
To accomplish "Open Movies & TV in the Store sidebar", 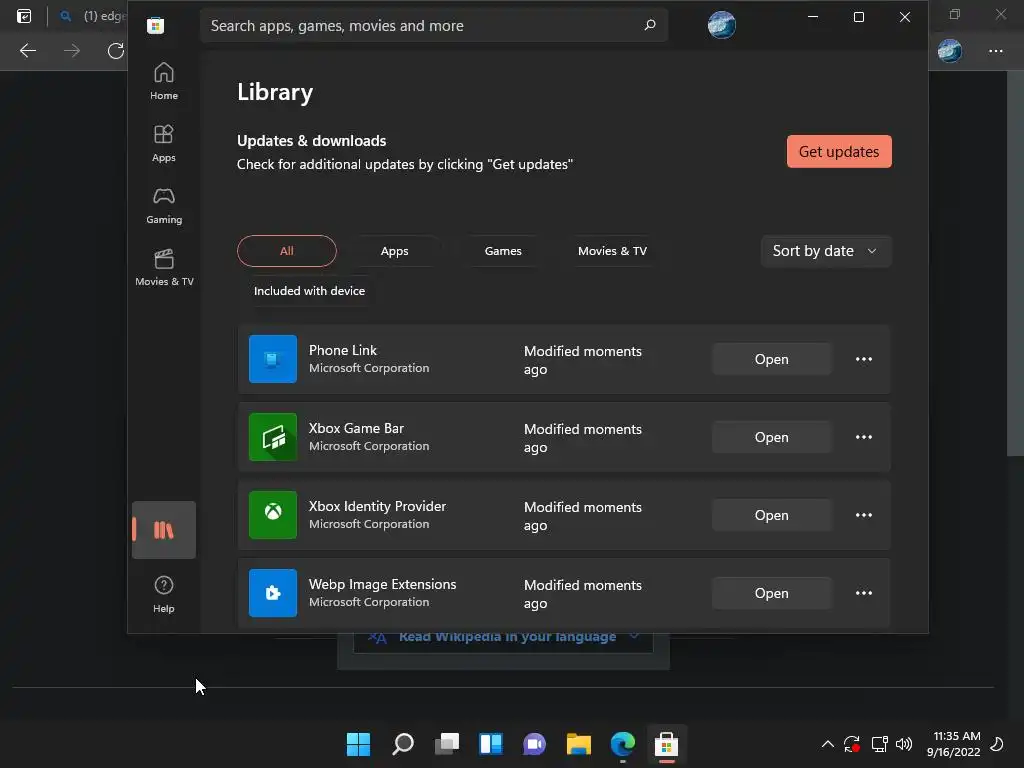I will [x=163, y=267].
